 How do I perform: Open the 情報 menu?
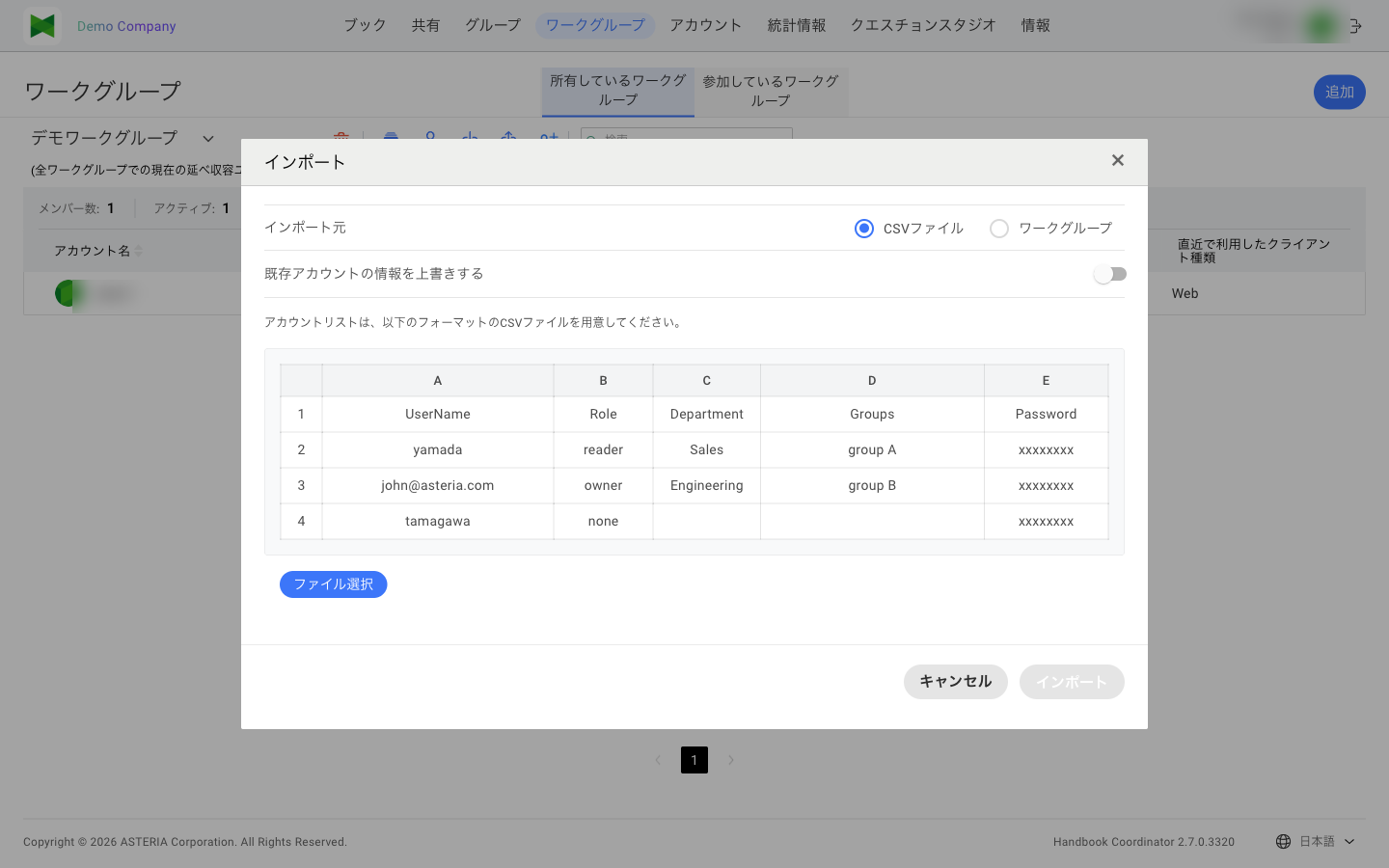coord(1036,25)
